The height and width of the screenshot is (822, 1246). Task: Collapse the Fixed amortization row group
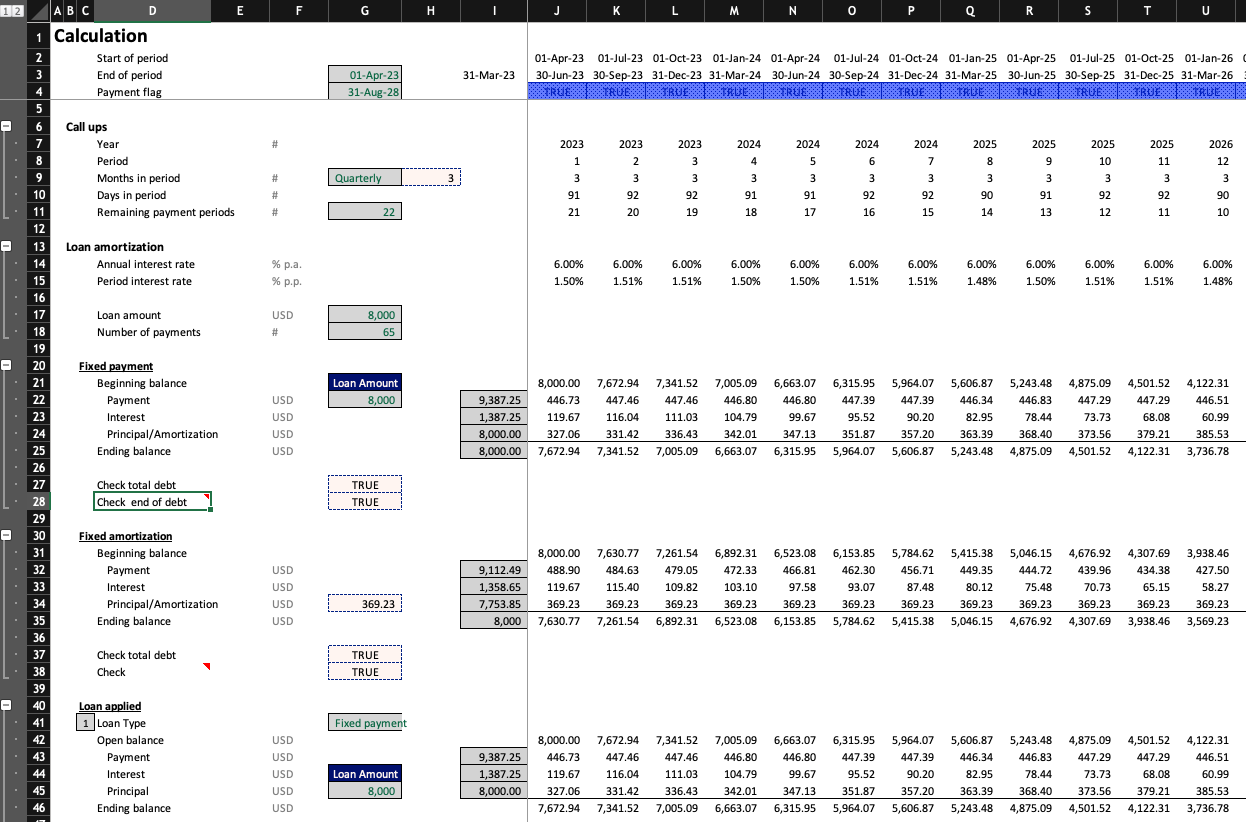[7, 536]
